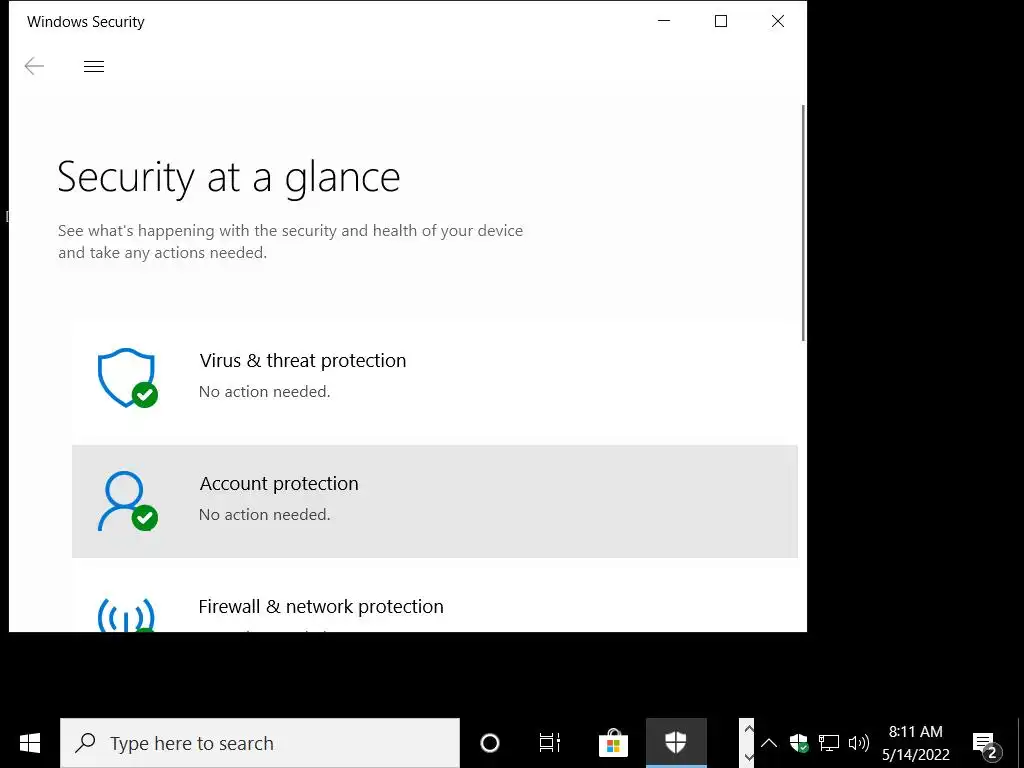This screenshot has height=768, width=1024.
Task: Show hidden system tray icons
Action: (x=769, y=743)
